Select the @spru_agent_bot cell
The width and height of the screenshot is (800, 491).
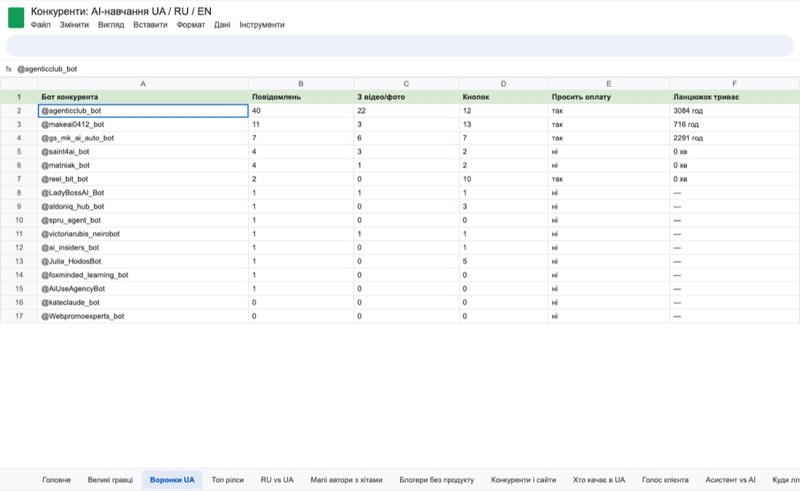click(x=143, y=220)
